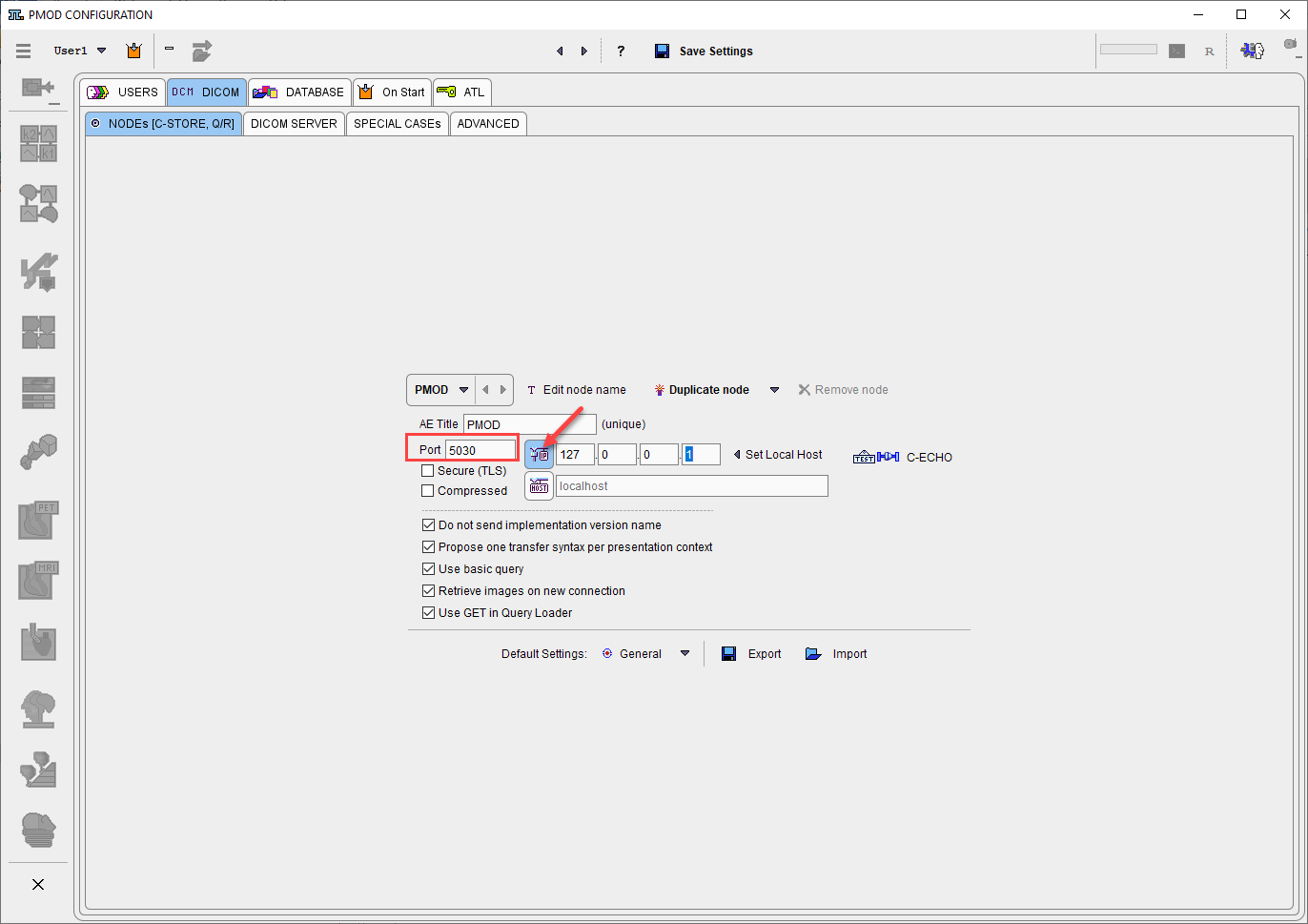Run the C-ECHO test
The height and width of the screenshot is (924, 1308).
(x=902, y=458)
